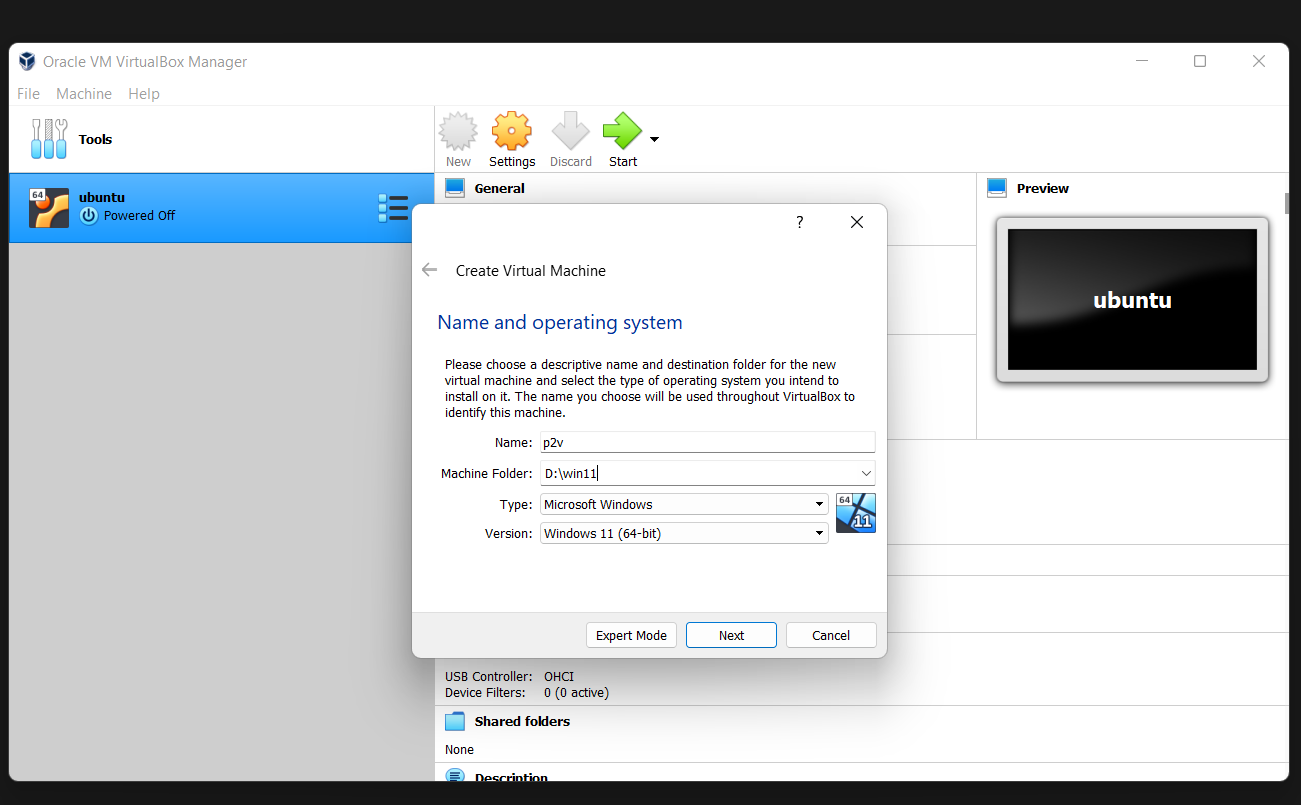Click the Powered Off status icon
This screenshot has width=1301, height=805.
click(x=89, y=215)
